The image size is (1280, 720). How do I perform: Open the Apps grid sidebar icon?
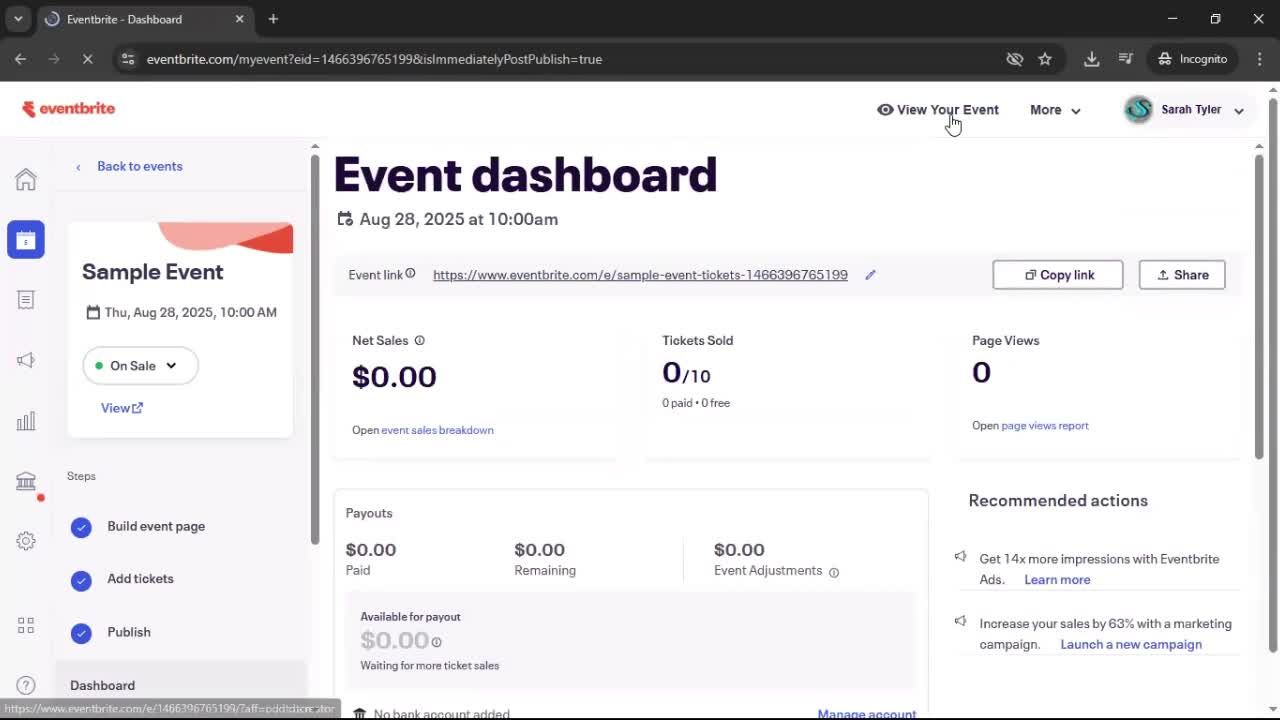tap(26, 625)
